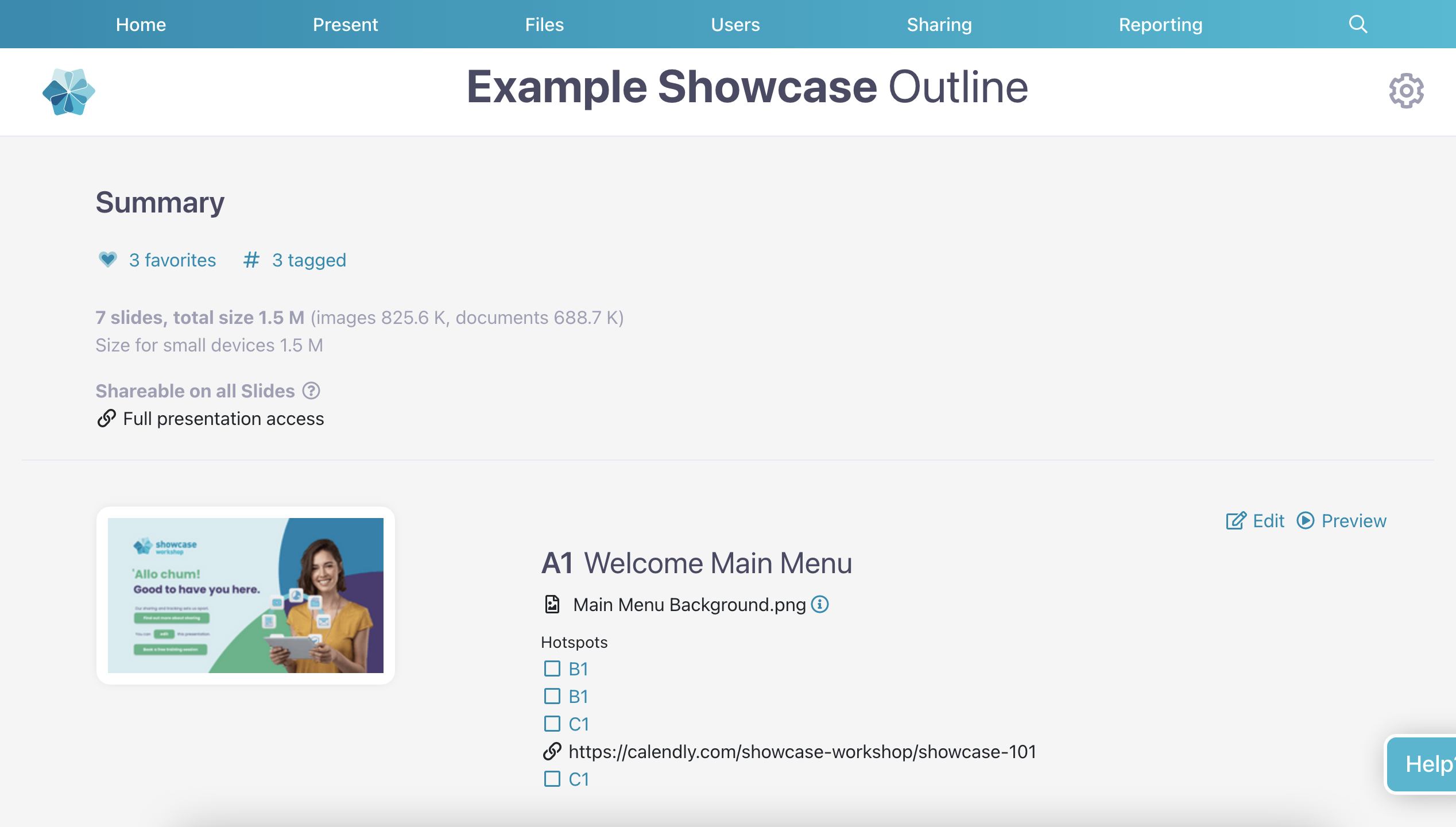Click the Welcome Main Menu slide thumbnail
Screen dimensions: 1456x827
(x=246, y=596)
